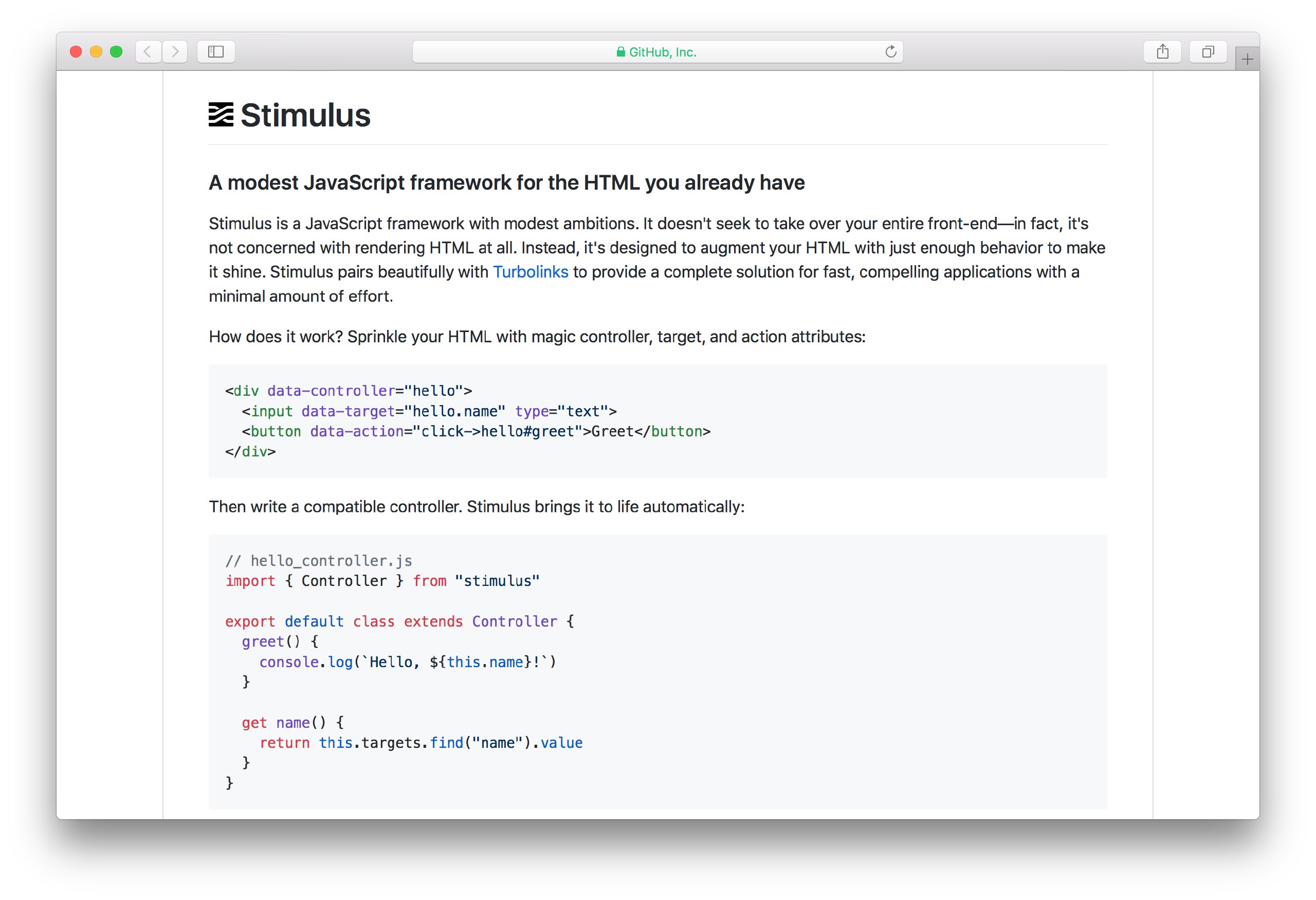
Task: Click the Stimulus heading
Action: (306, 116)
